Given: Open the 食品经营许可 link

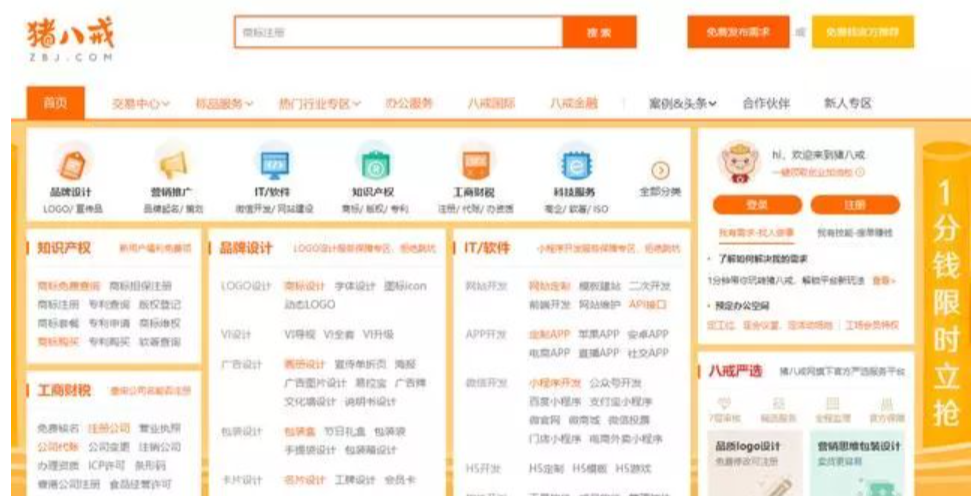Looking at the screenshot, I should tap(140, 484).
